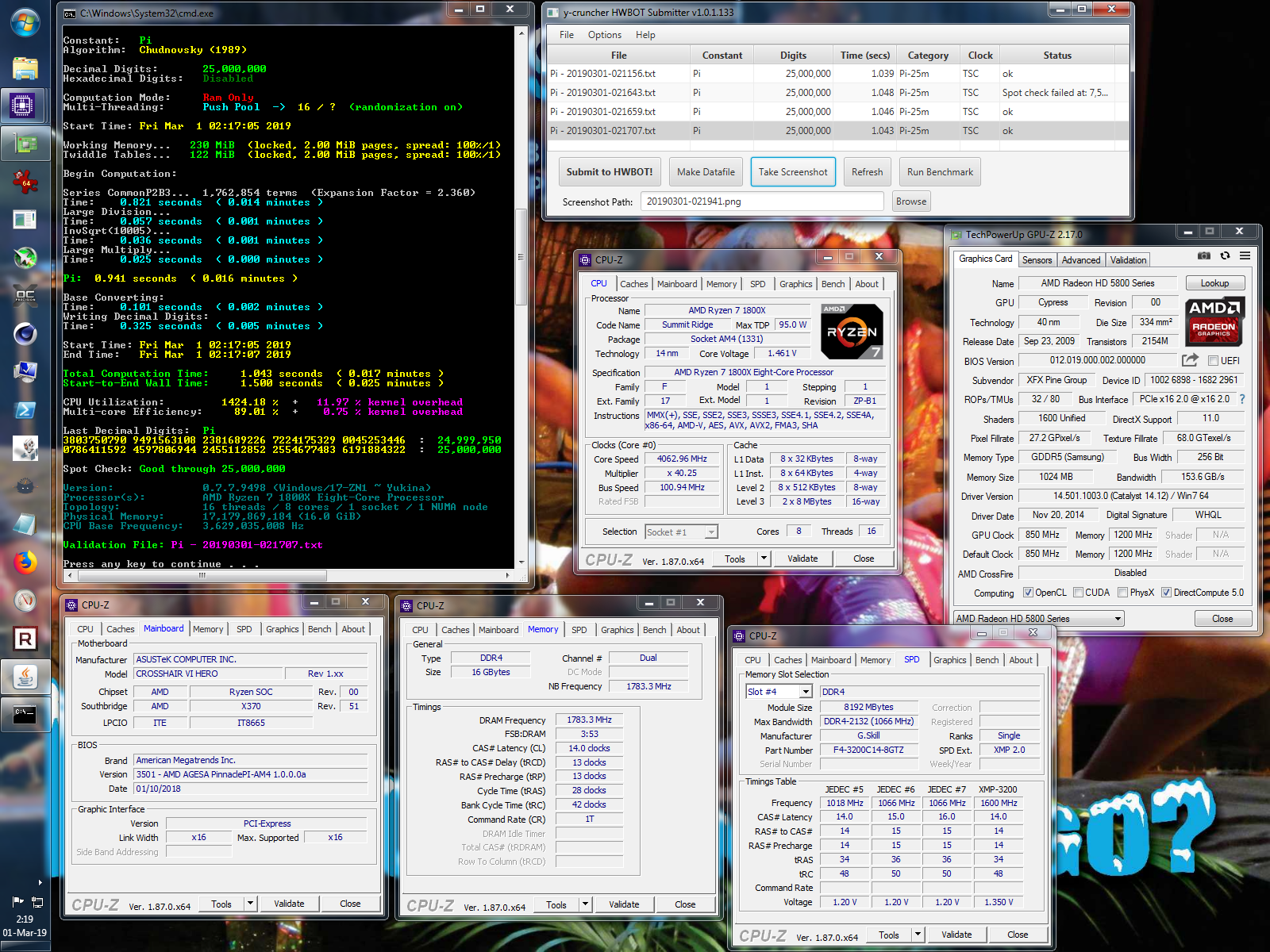
Task: Open the AMD Radeon HD 5800 Series GPU dropdown
Action: tap(1038, 619)
